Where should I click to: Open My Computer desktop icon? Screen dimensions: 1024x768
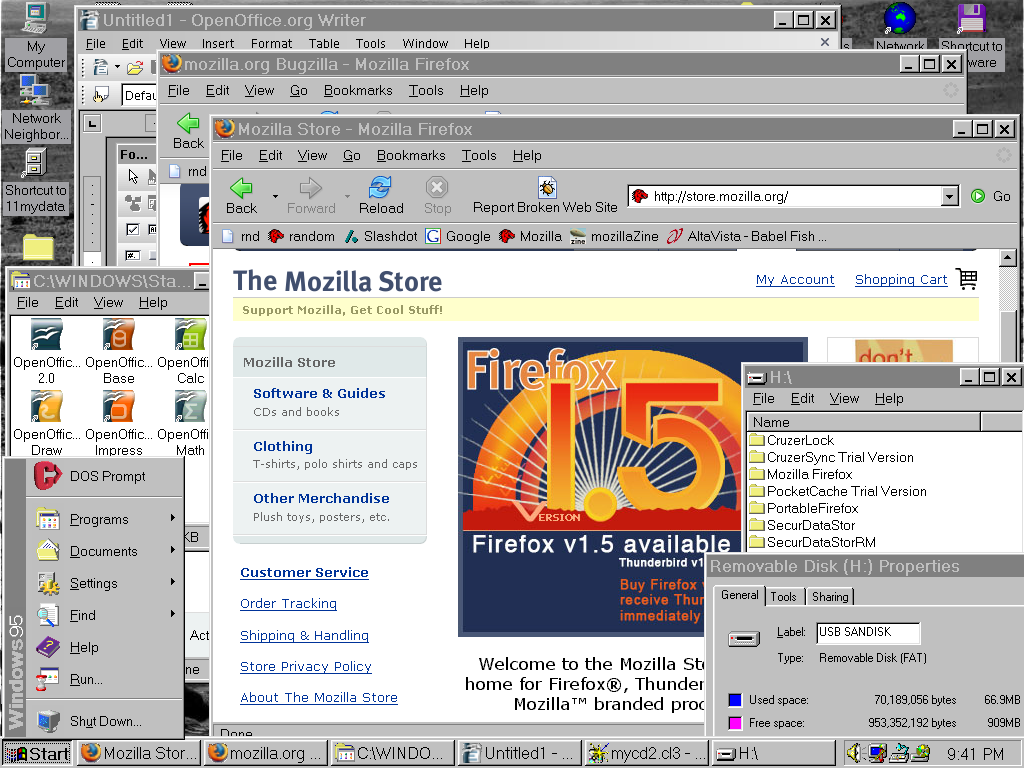35,19
